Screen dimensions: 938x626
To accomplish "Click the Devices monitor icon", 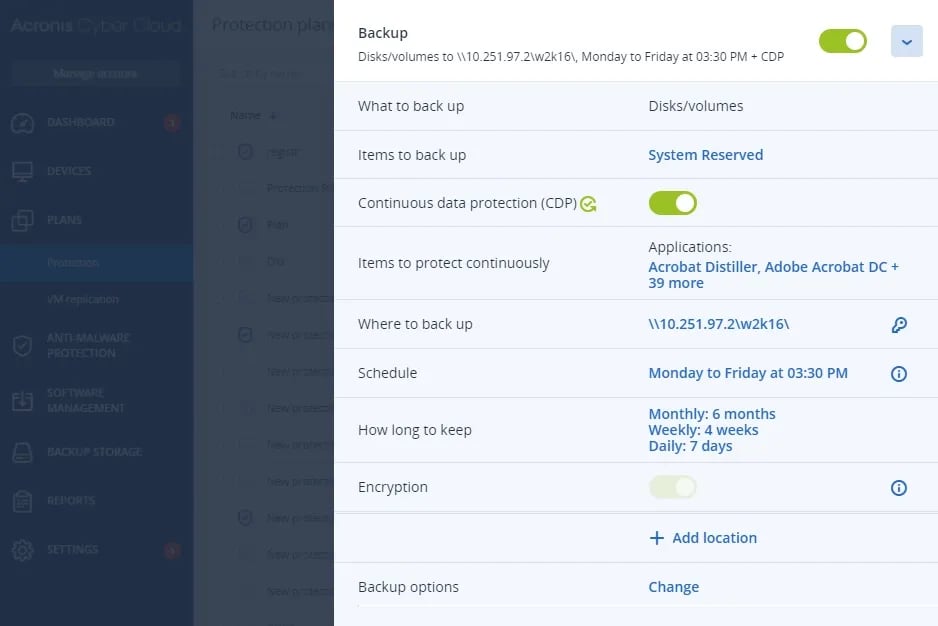I will click(x=23, y=172).
